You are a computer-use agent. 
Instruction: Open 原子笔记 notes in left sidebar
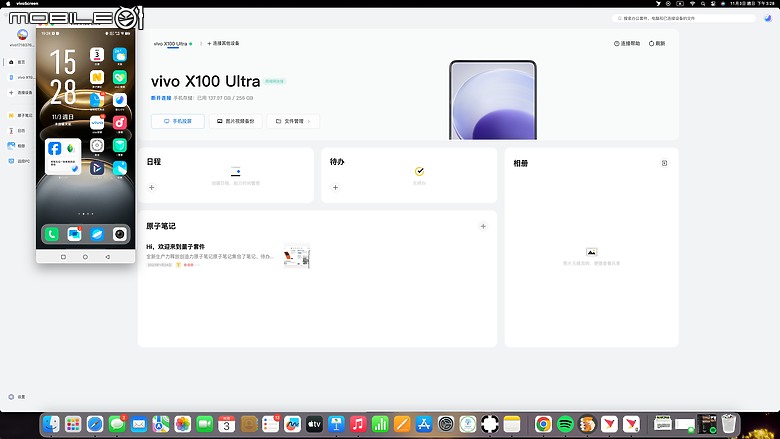(x=20, y=115)
